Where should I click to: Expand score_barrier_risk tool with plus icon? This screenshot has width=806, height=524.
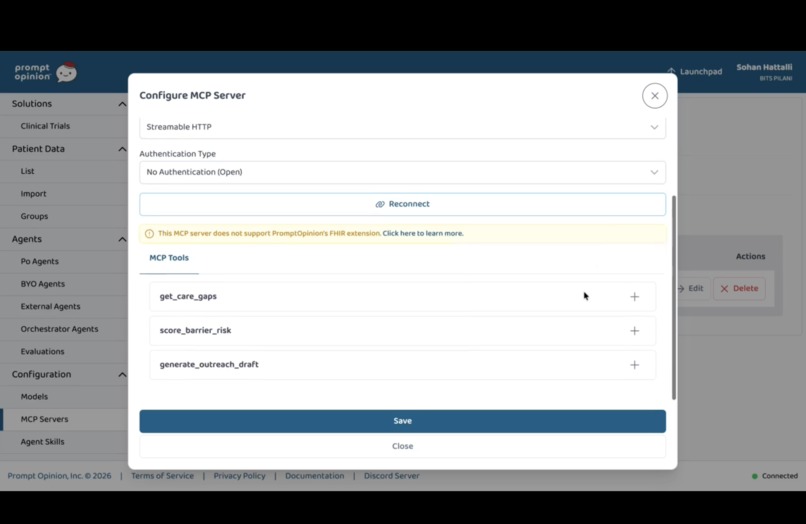[634, 331]
